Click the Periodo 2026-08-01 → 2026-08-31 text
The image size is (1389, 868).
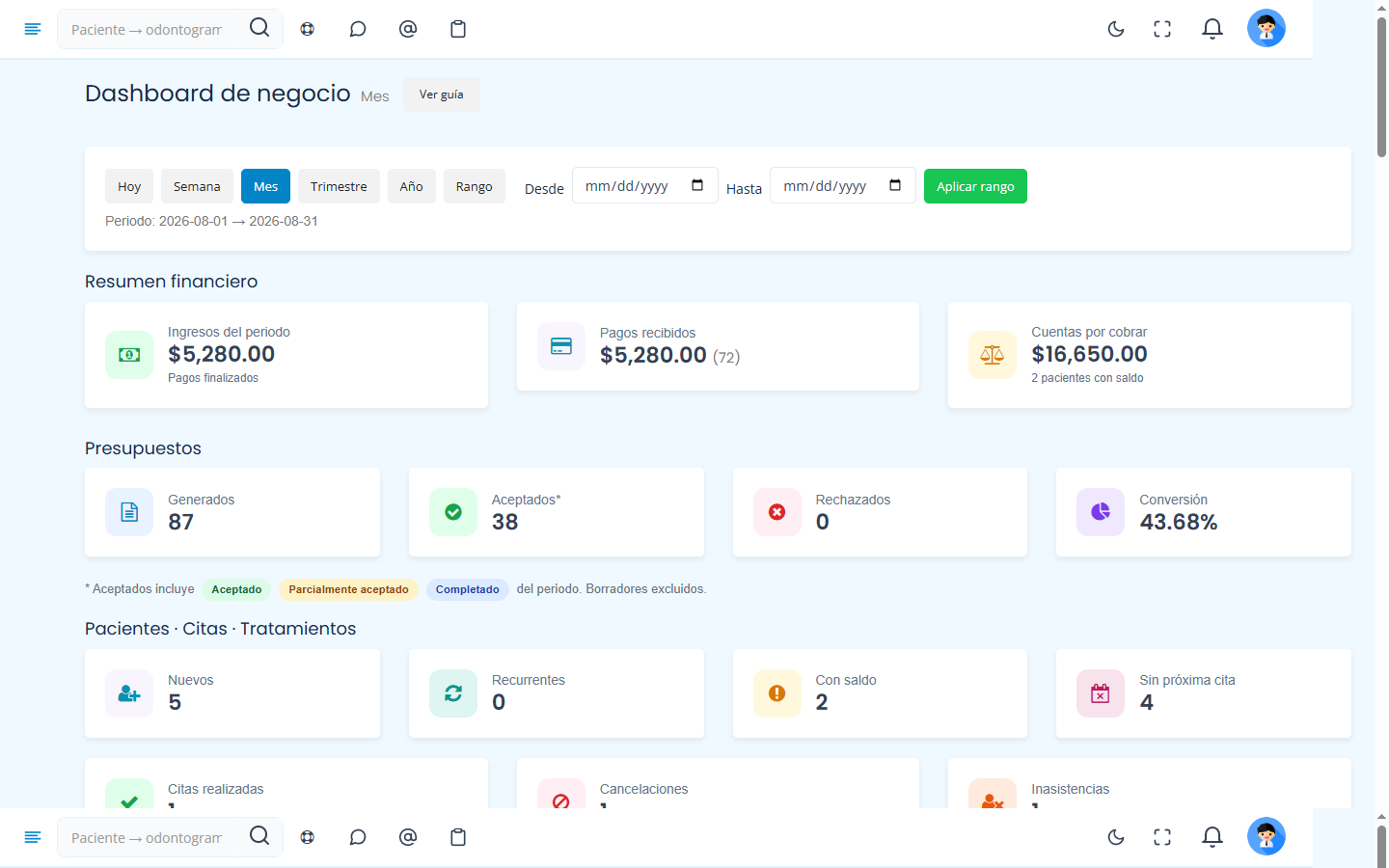pos(211,221)
